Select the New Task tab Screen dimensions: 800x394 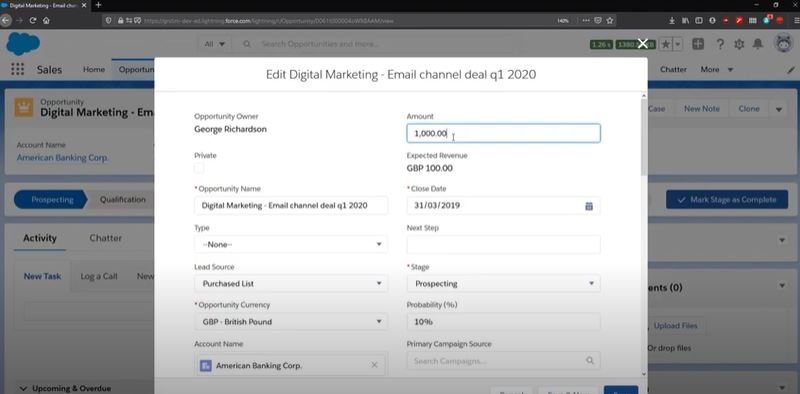click(42, 276)
